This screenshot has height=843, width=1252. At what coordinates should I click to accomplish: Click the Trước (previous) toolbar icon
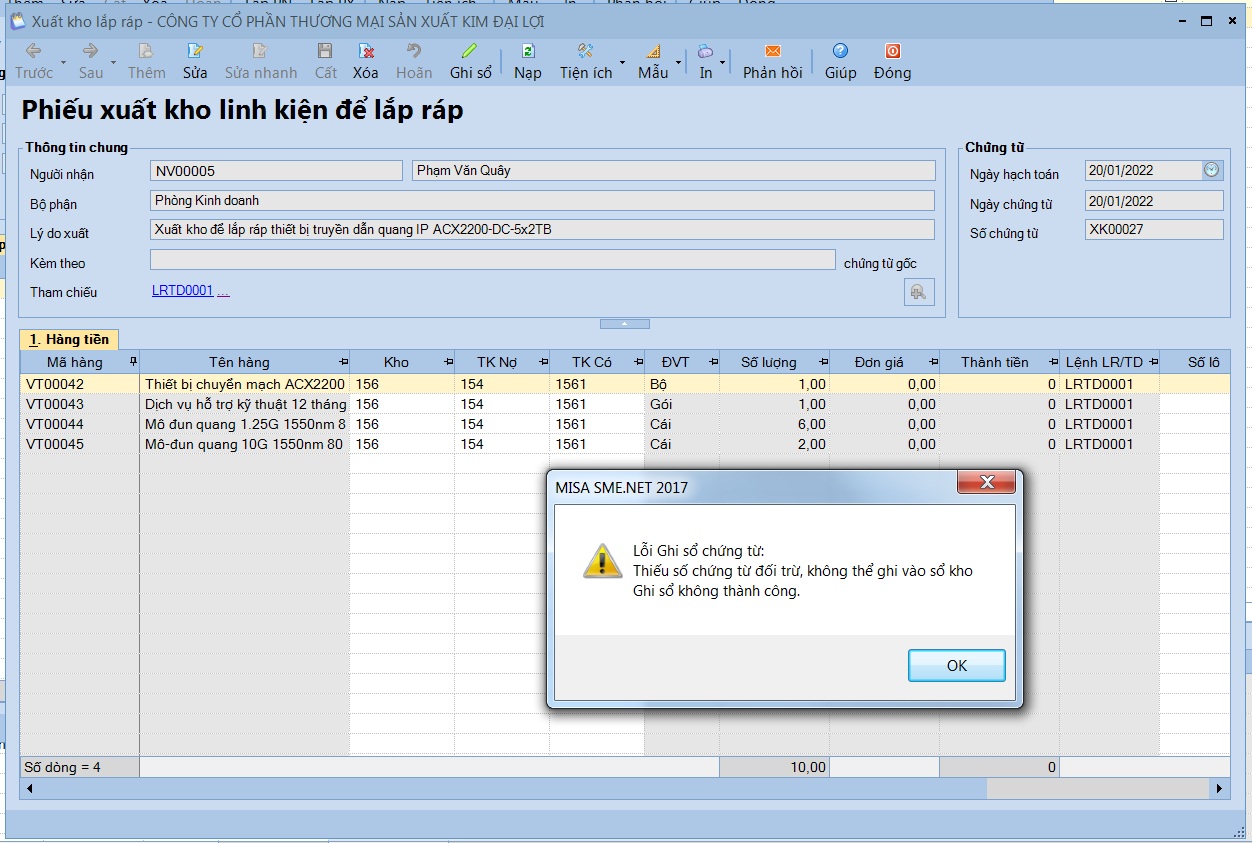pyautogui.click(x=33, y=51)
